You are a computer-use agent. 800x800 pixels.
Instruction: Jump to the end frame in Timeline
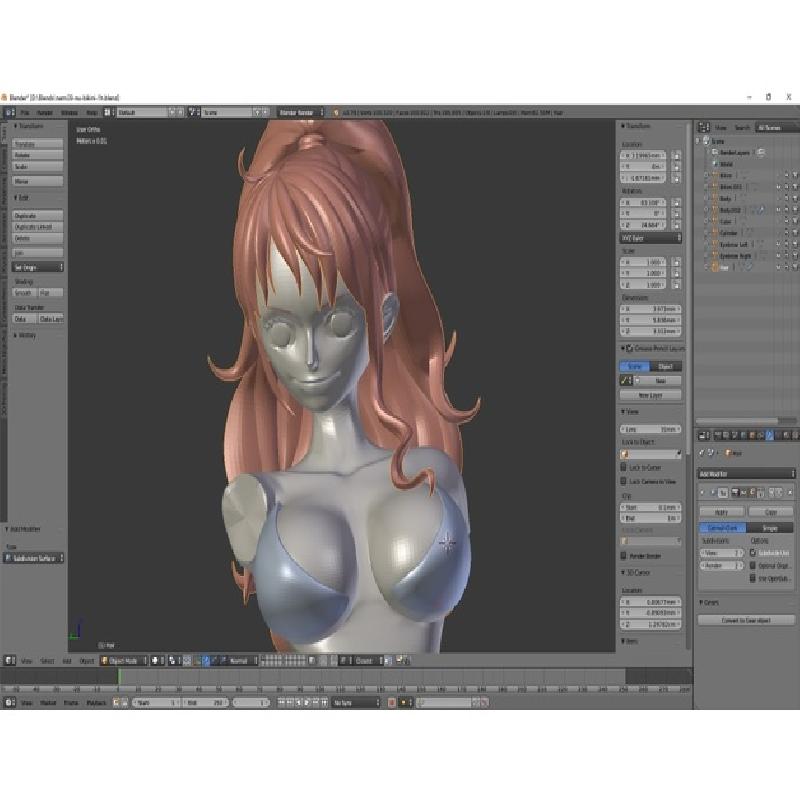click(324, 703)
